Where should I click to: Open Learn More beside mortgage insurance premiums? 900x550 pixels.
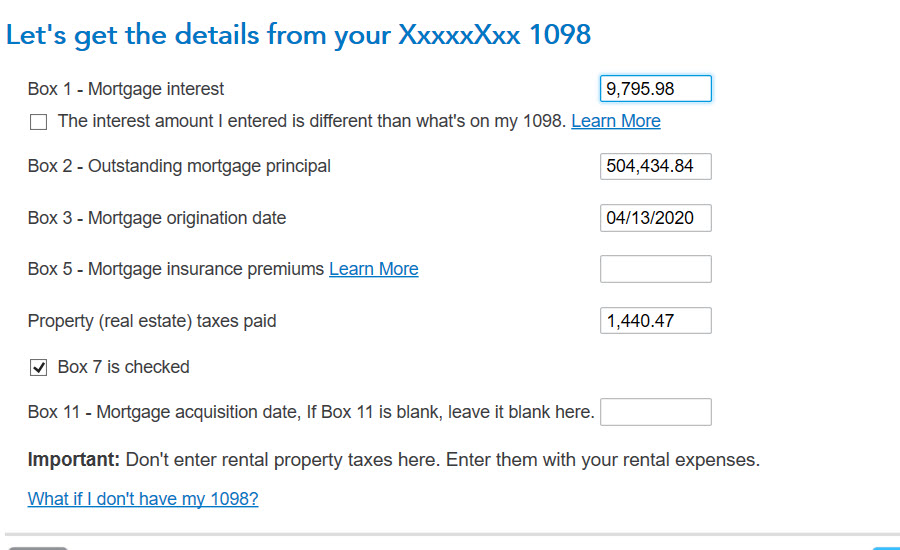(373, 269)
